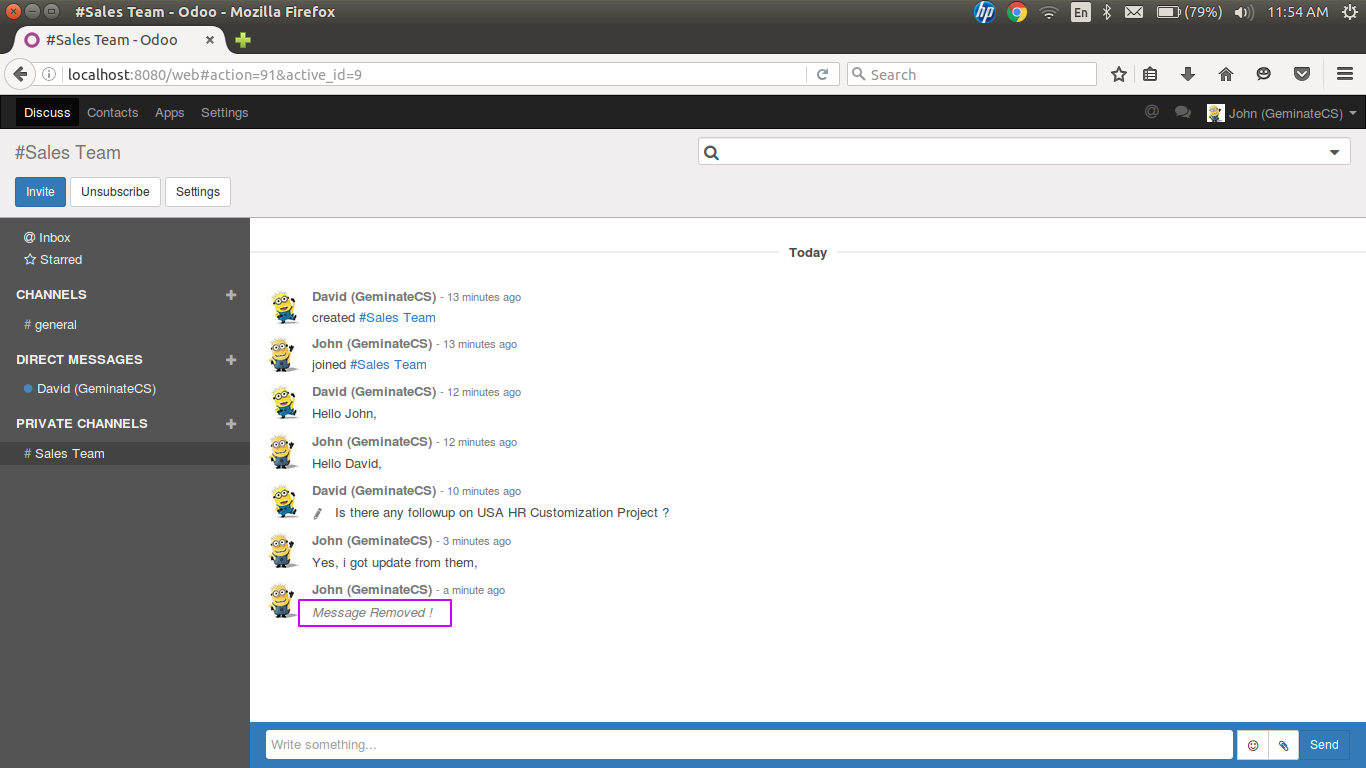
Task: Reload the page with refresh icon
Action: (x=822, y=74)
